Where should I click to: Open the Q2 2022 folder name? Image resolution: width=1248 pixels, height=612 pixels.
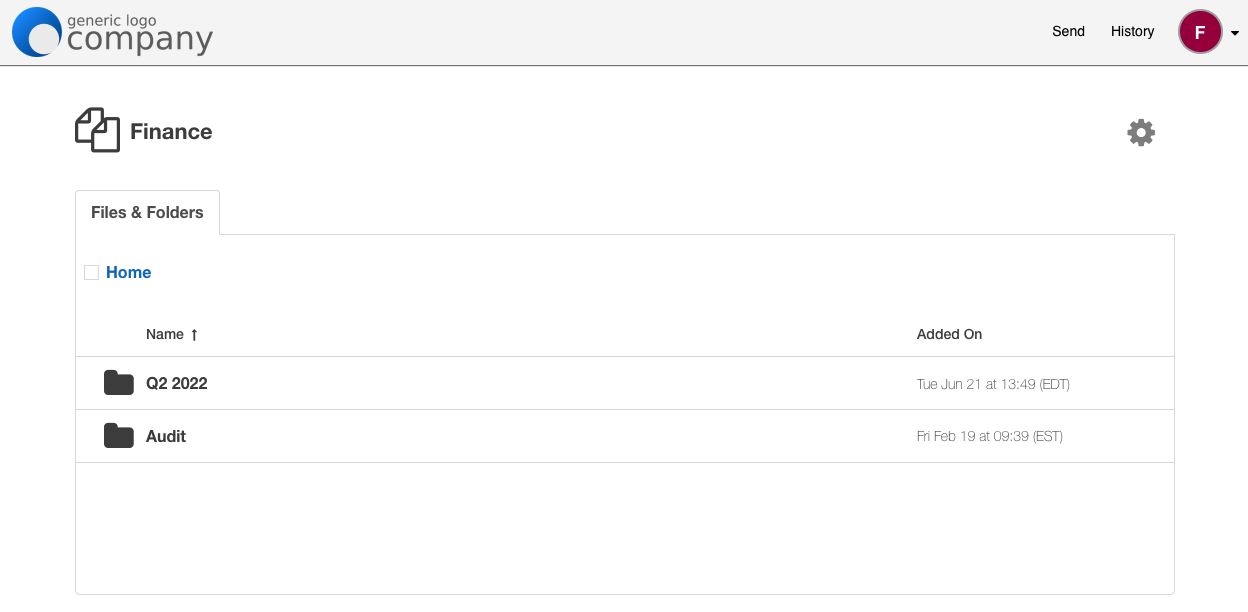(177, 383)
